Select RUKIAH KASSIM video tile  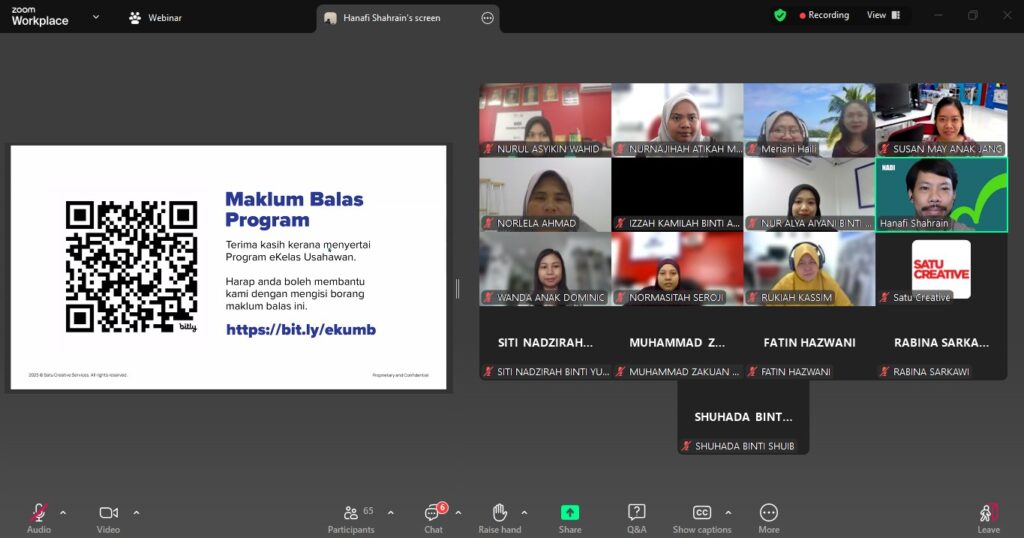[809, 269]
